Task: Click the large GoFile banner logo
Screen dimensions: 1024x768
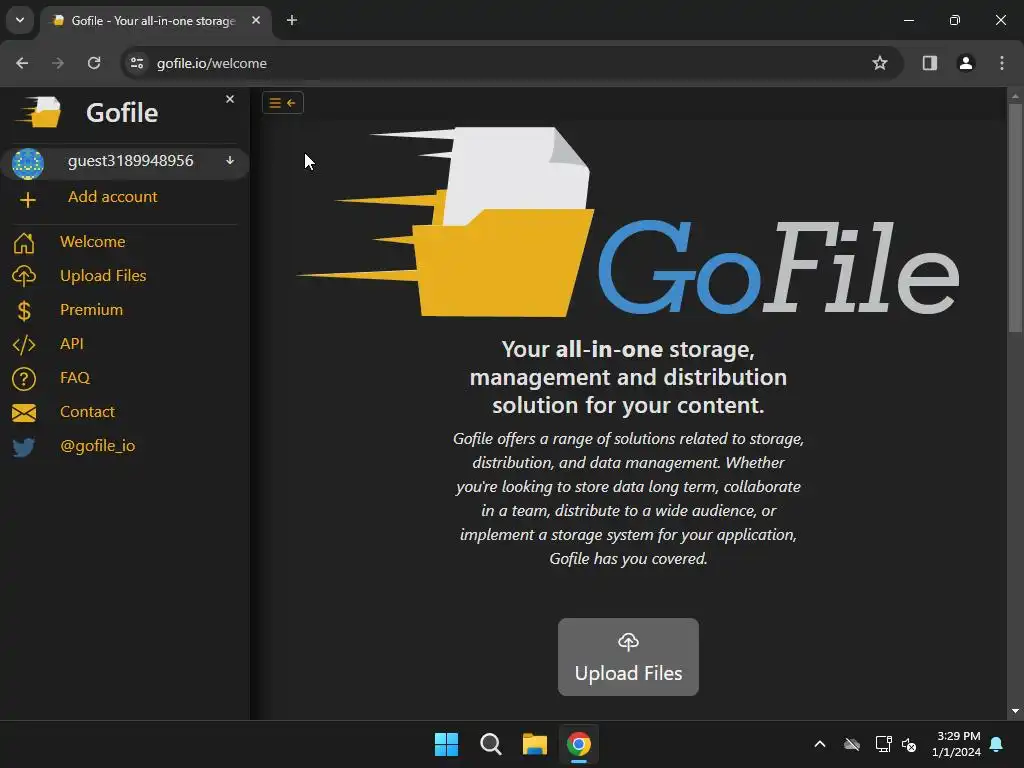Action: pyautogui.click(x=628, y=222)
